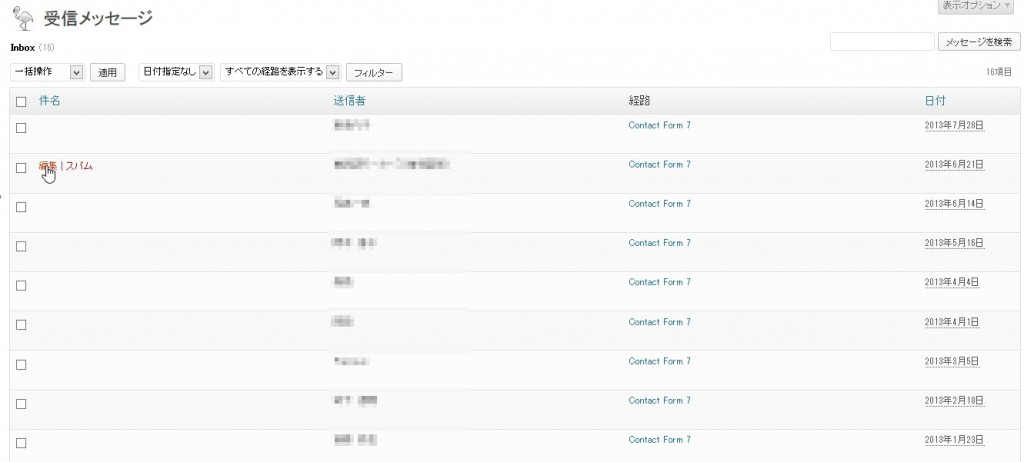Click the Inbox view filter link
The image size is (1024, 462).
22,47
